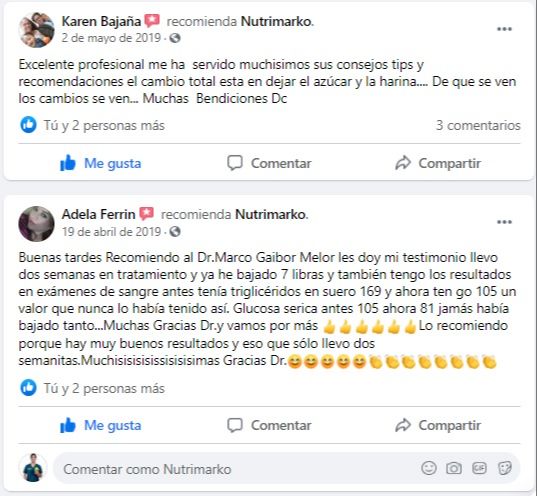The height and width of the screenshot is (496, 537).
Task: Toggle Me gusta on Adela Ferrin's recommendation
Action: [x=100, y=425]
